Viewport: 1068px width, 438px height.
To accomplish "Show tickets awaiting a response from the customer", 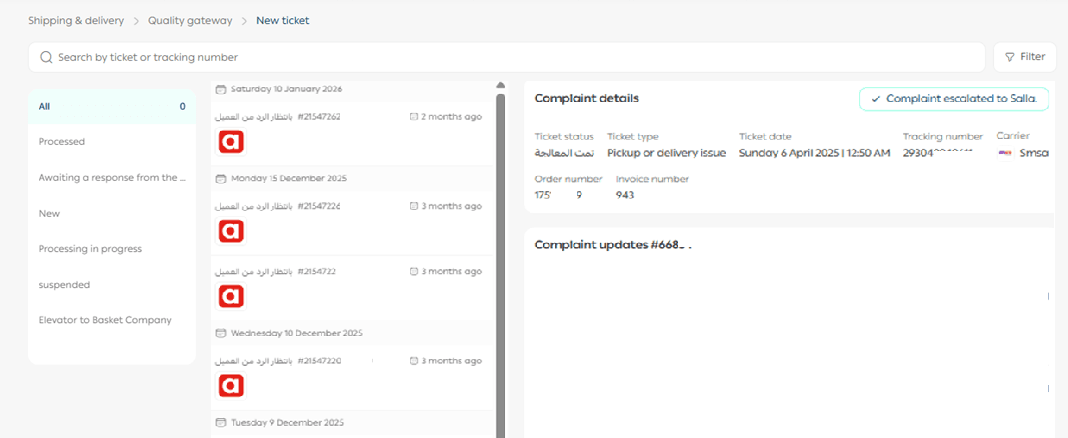I will tap(112, 178).
